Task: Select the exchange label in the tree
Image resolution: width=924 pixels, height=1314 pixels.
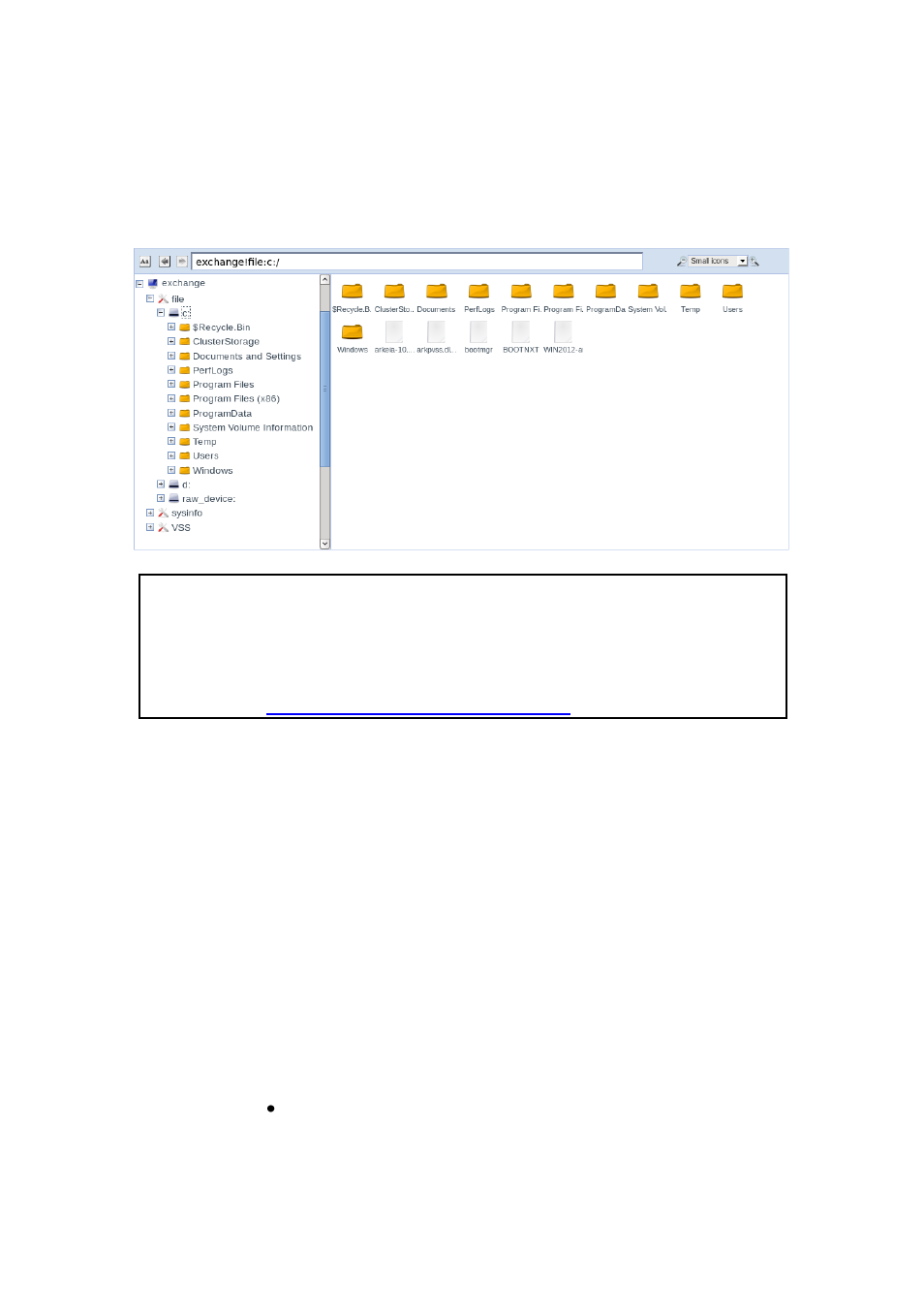Action: pos(183,284)
